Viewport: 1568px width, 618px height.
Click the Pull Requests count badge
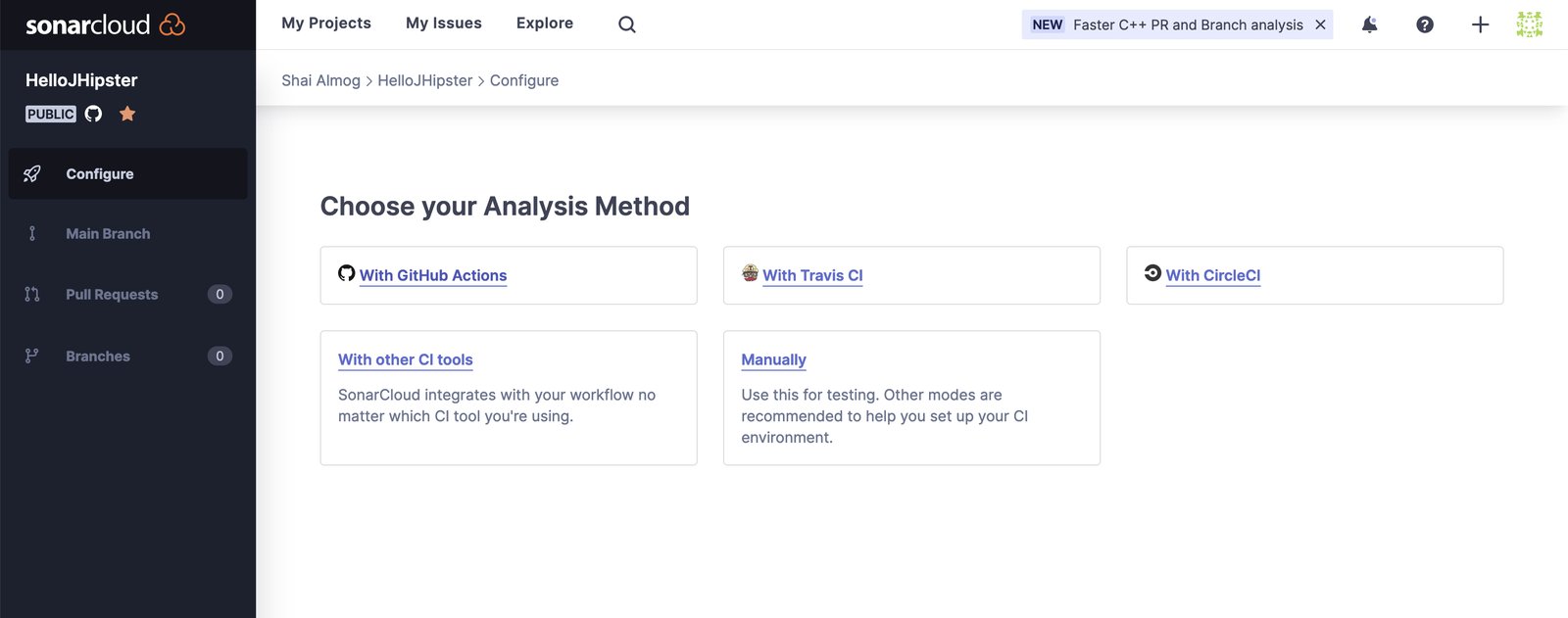pyautogui.click(x=220, y=294)
